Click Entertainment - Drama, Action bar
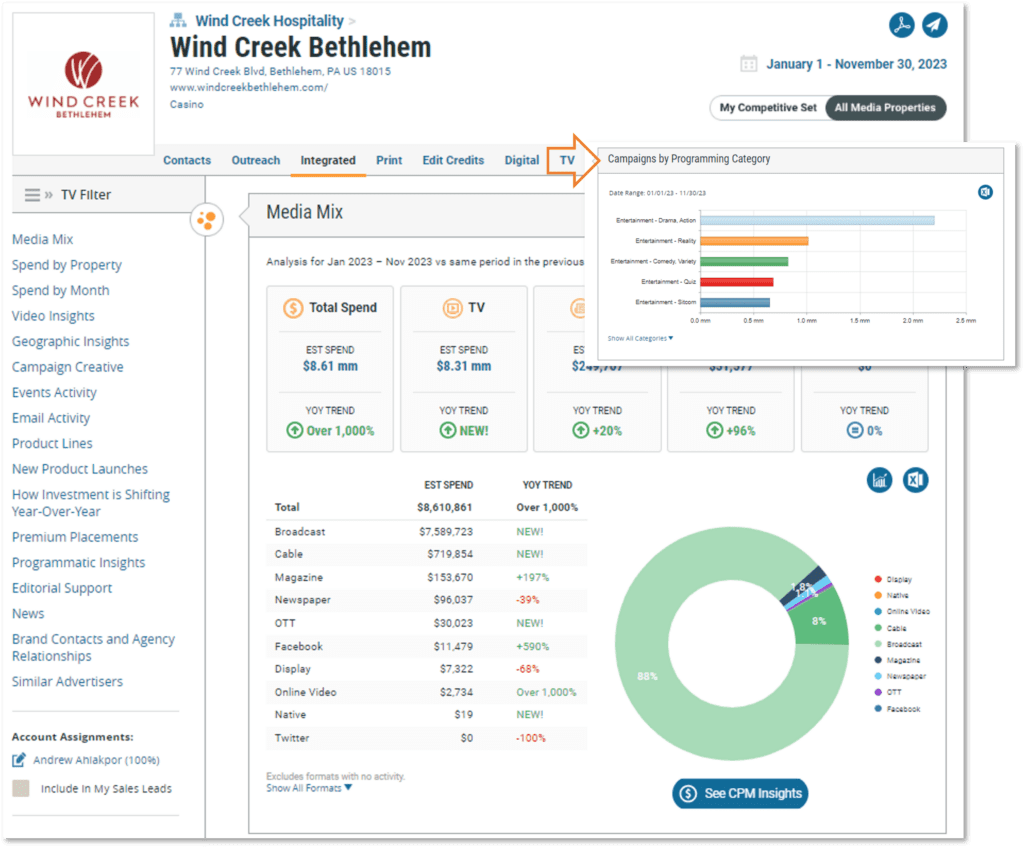 pyautogui.click(x=817, y=221)
